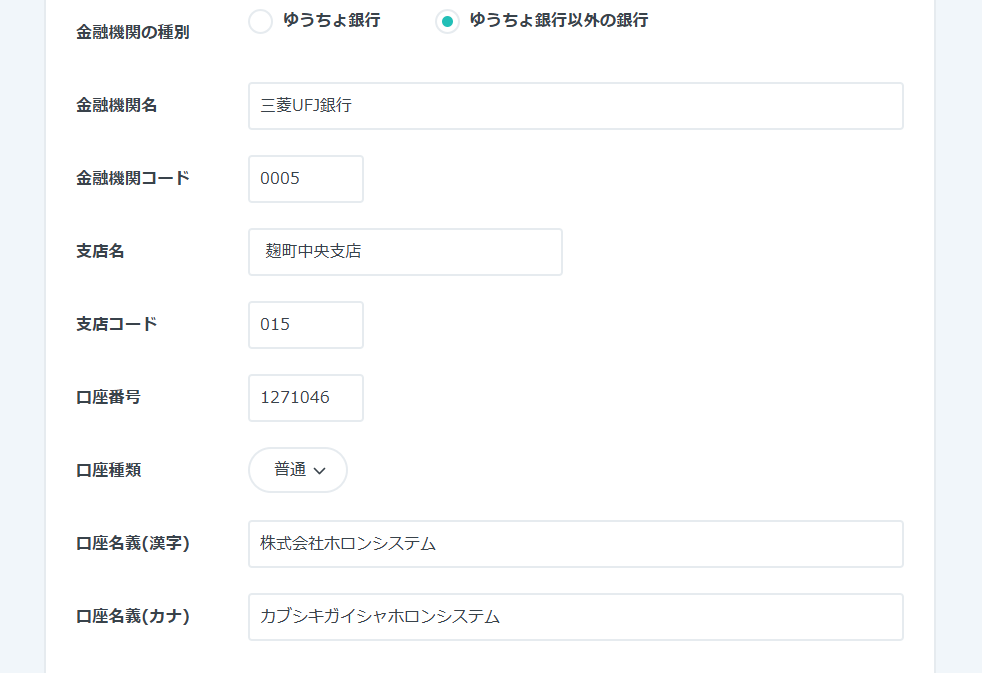Screen dimensions: 982x673
Task: Click the 支店名 field showing 麹町中央支店
Action: pos(405,252)
